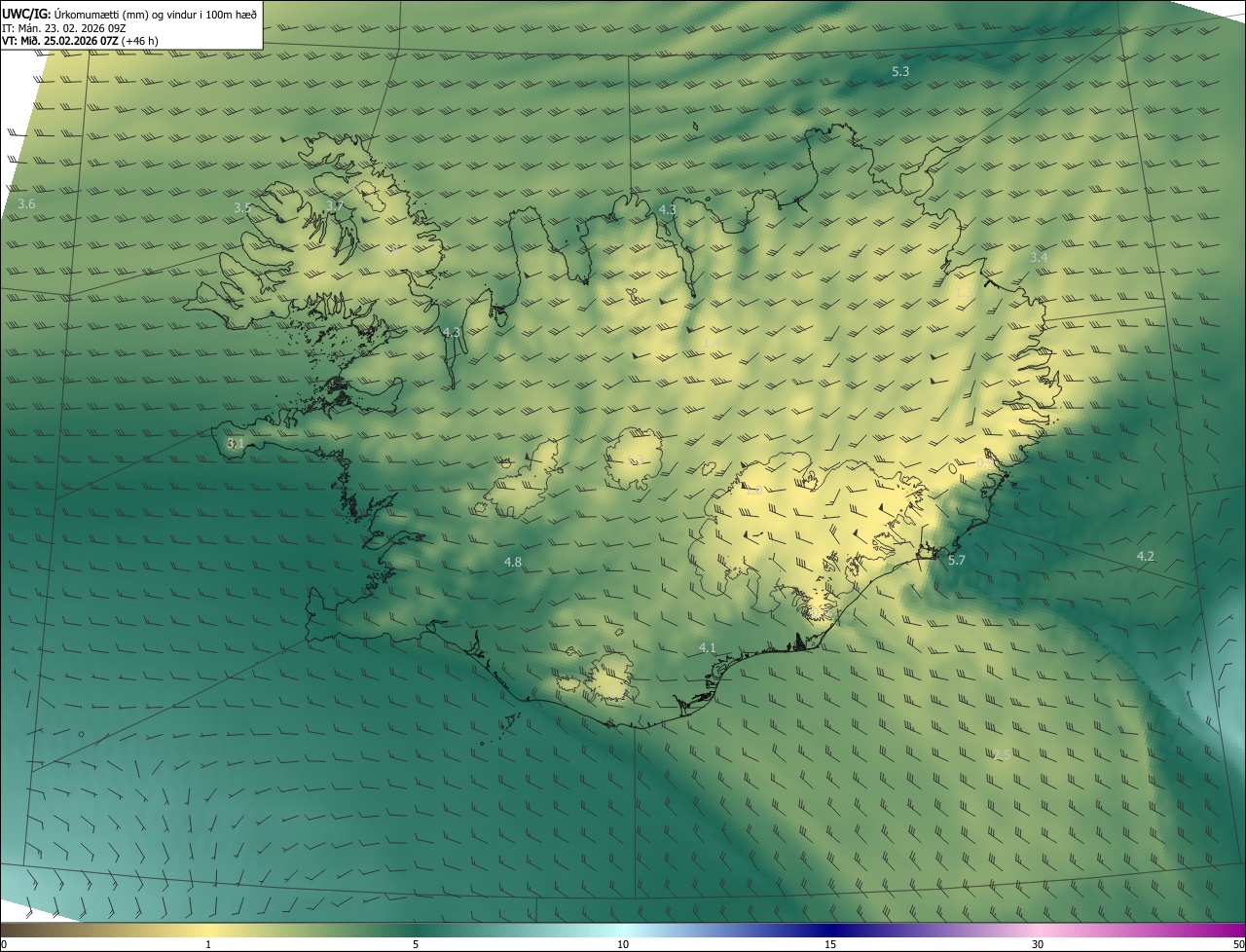Click the 30 tick on the colour scale
Image resolution: width=1246 pixels, height=952 pixels.
click(1038, 944)
